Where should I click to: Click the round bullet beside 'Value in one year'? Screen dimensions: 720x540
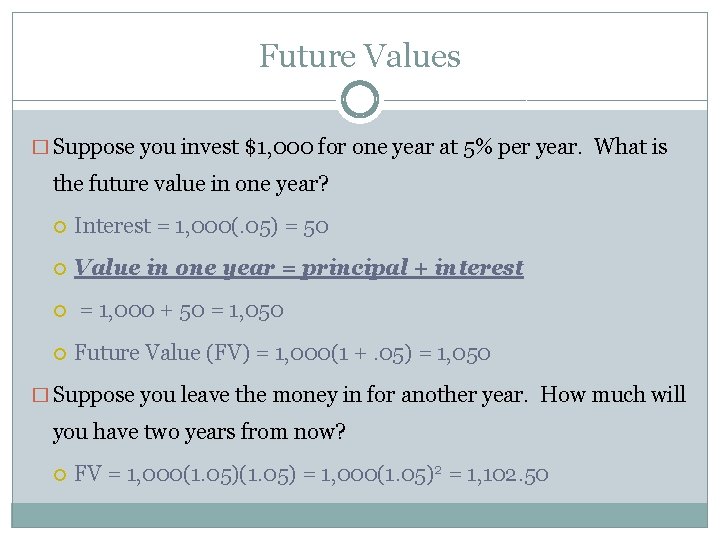[x=61, y=269]
